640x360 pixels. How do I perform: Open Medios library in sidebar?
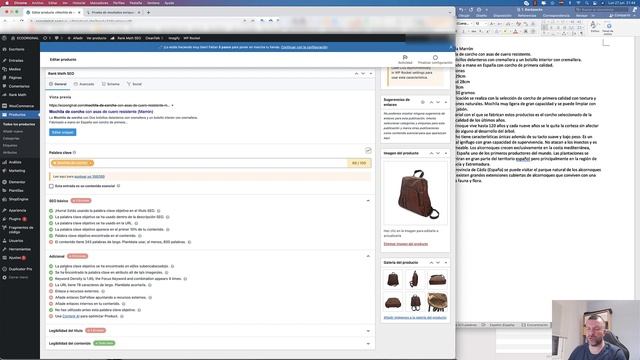coord(15,69)
